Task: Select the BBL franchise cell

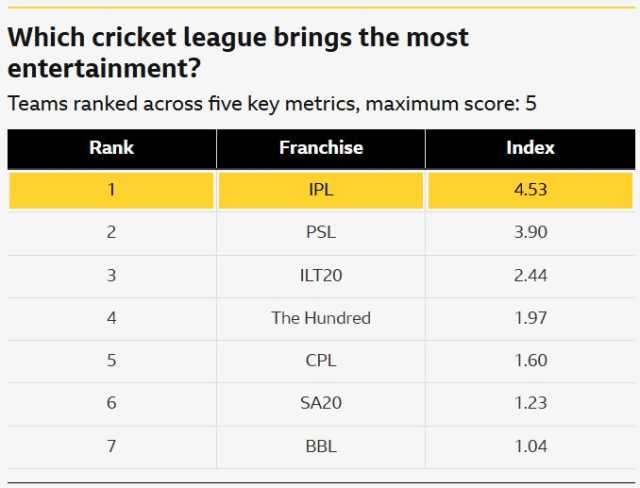Action: pyautogui.click(x=321, y=446)
